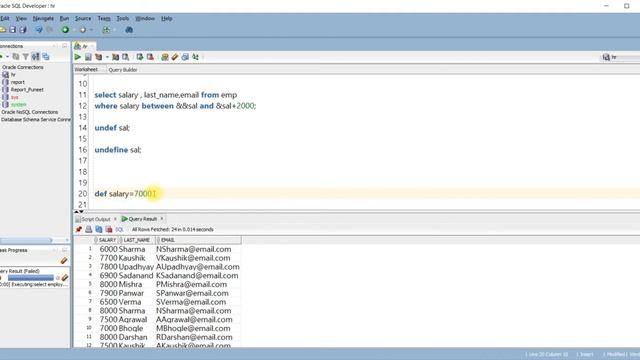Open the New Connection dropdown arrow

point(7,57)
